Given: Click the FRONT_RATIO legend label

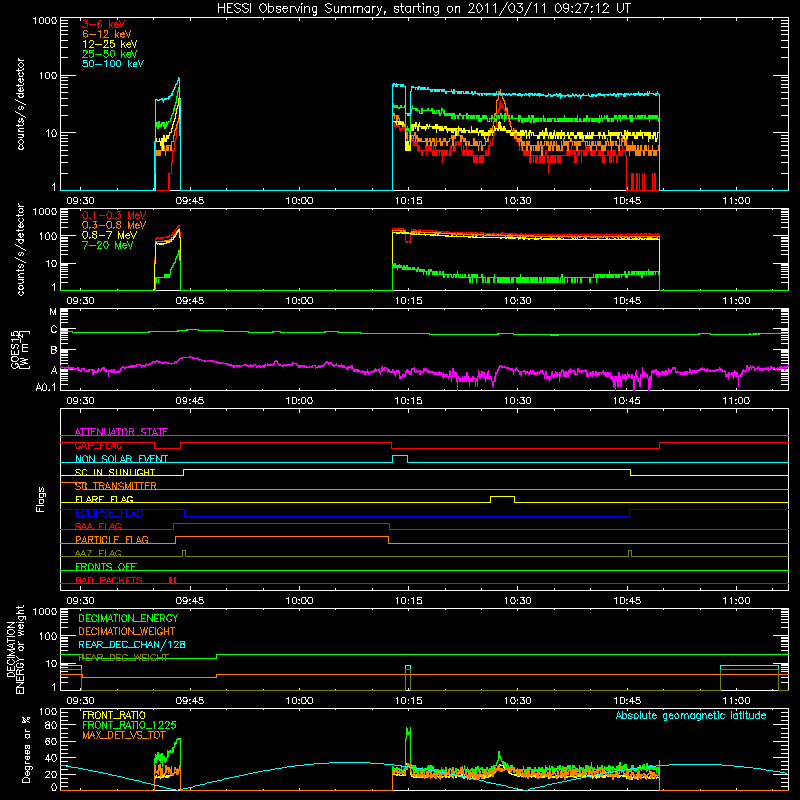Looking at the screenshot, I should (x=114, y=715).
